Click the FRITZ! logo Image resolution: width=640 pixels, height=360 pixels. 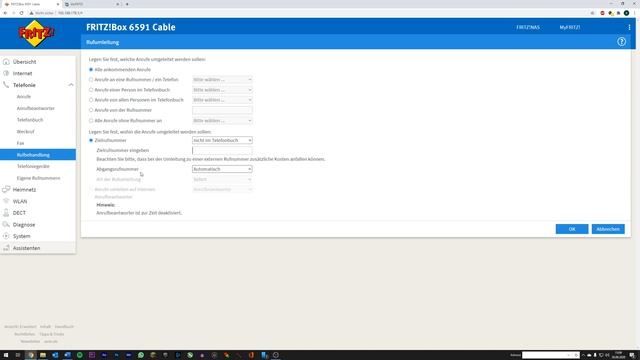(x=36, y=33)
